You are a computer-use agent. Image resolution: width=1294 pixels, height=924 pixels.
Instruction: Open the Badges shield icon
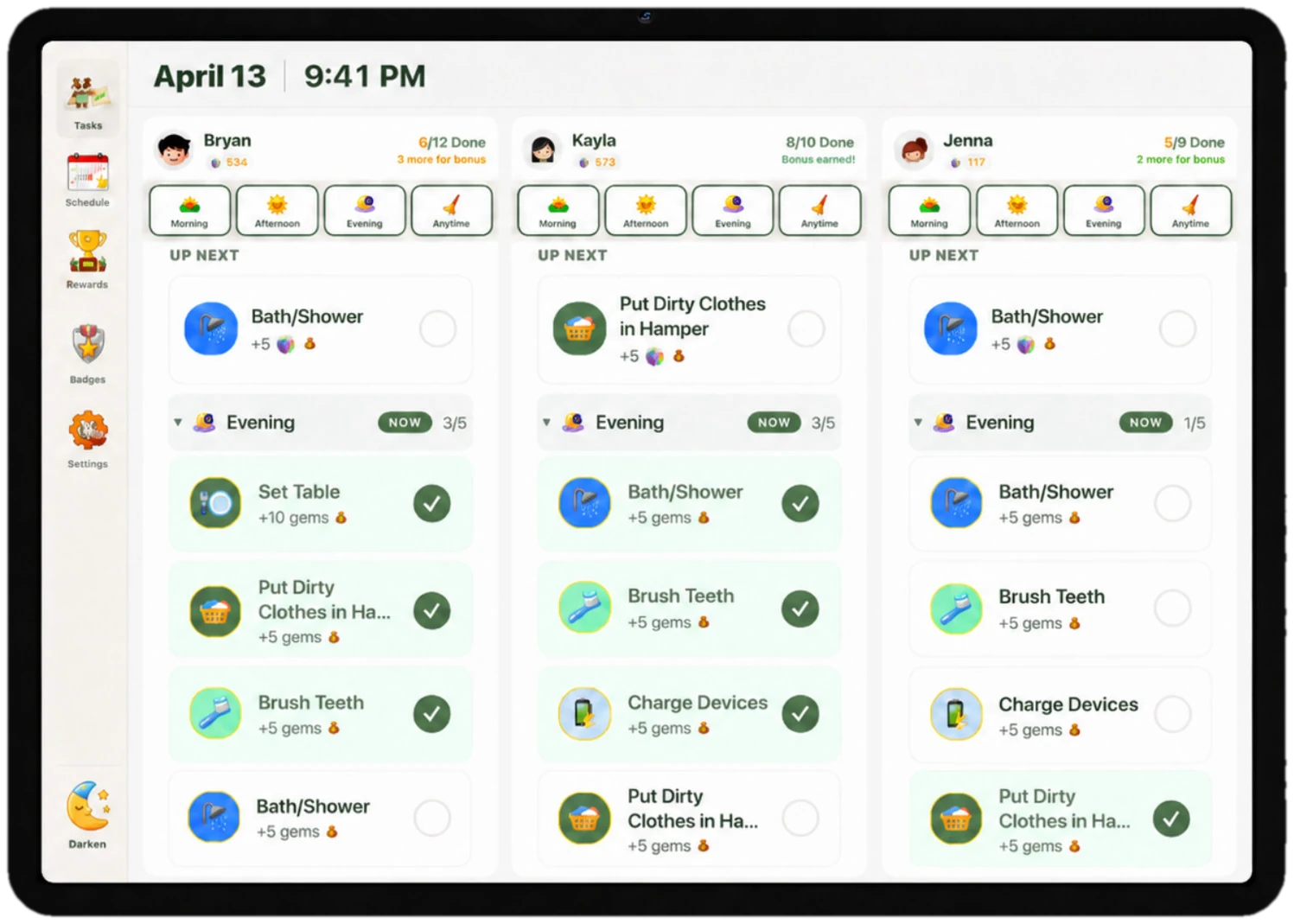[88, 345]
